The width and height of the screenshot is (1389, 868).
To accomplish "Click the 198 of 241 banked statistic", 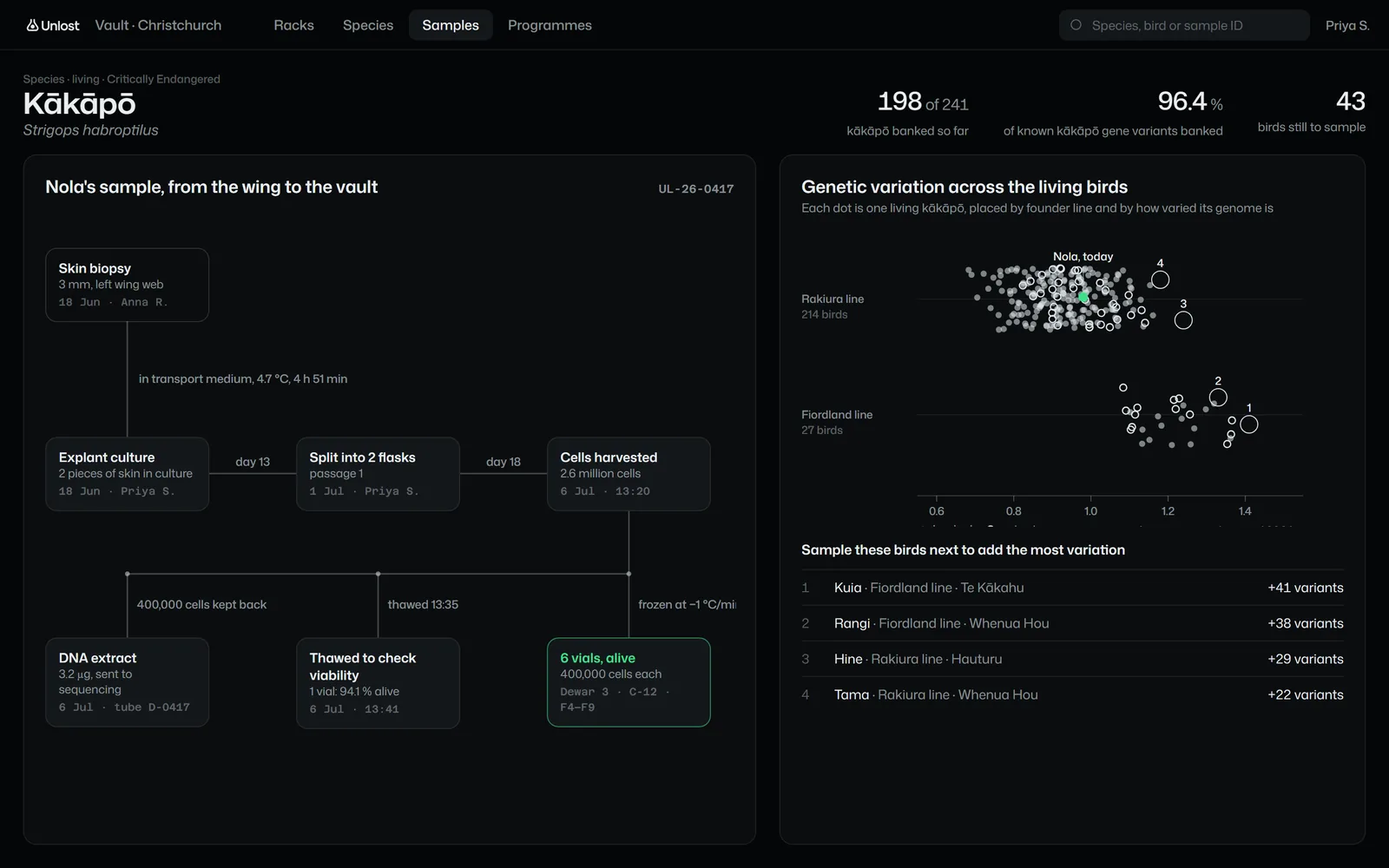I will pyautogui.click(x=908, y=113).
